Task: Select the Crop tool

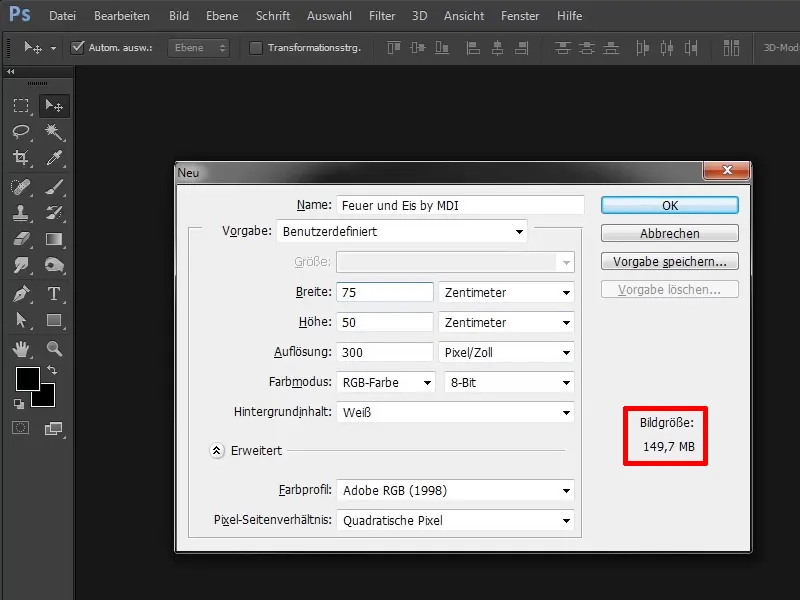Action: click(22, 157)
